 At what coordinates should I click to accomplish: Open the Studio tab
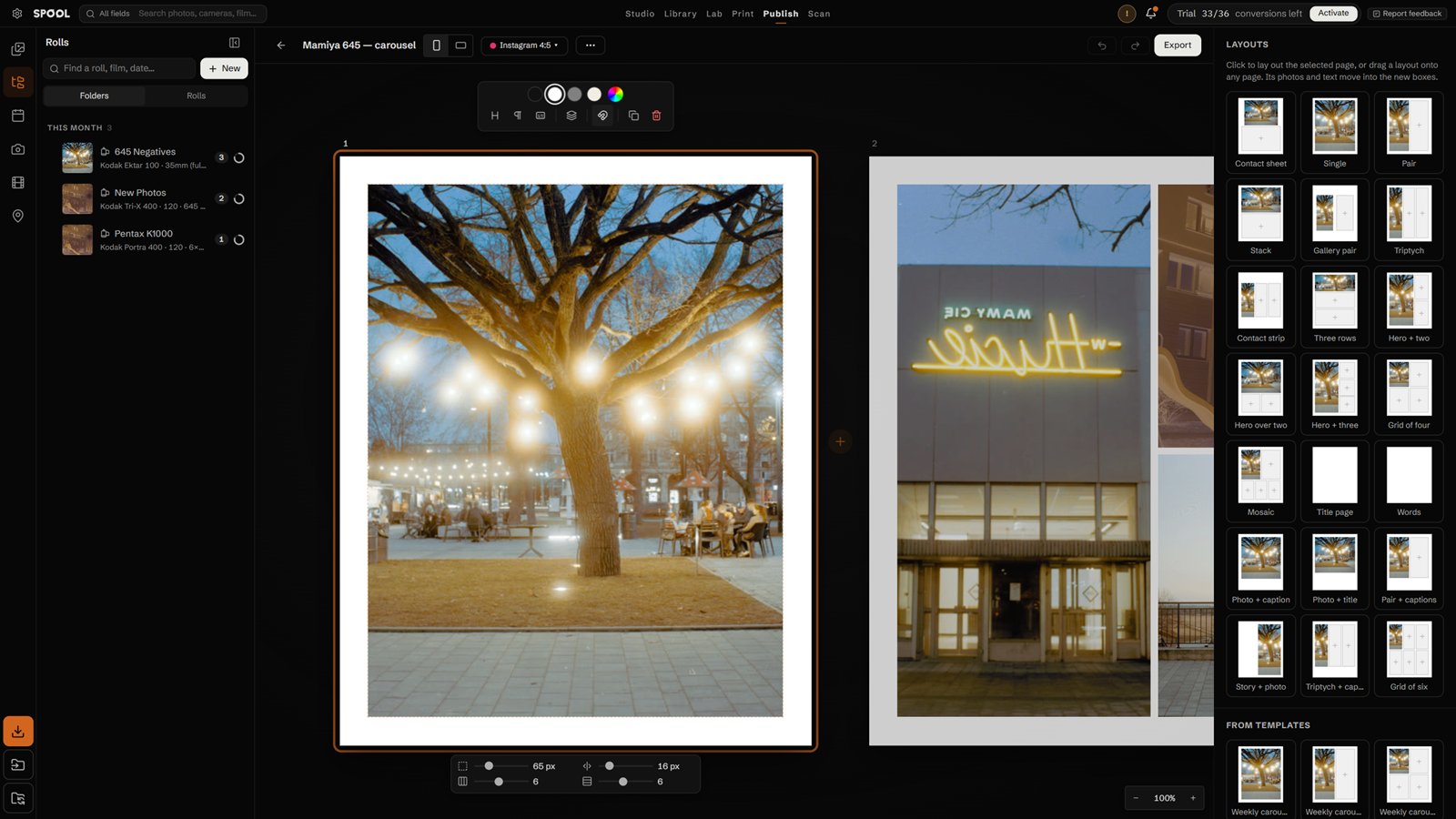[x=640, y=14]
